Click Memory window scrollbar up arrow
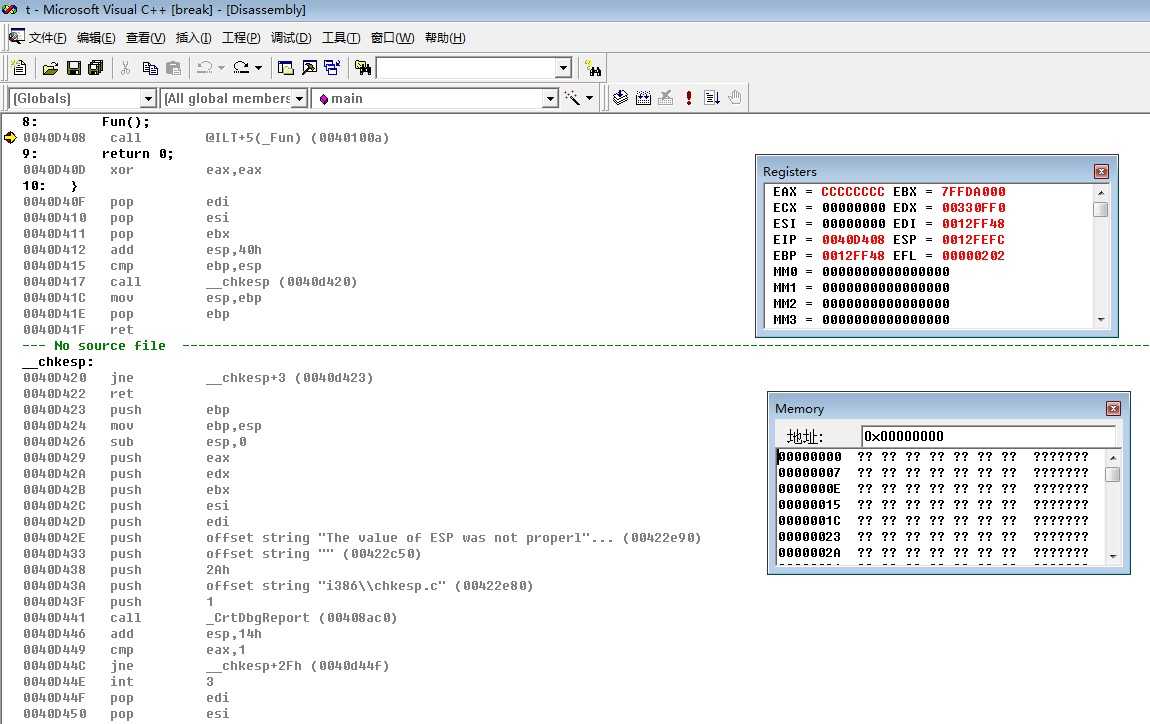Screen dimensions: 1150x724 coord(1113,458)
